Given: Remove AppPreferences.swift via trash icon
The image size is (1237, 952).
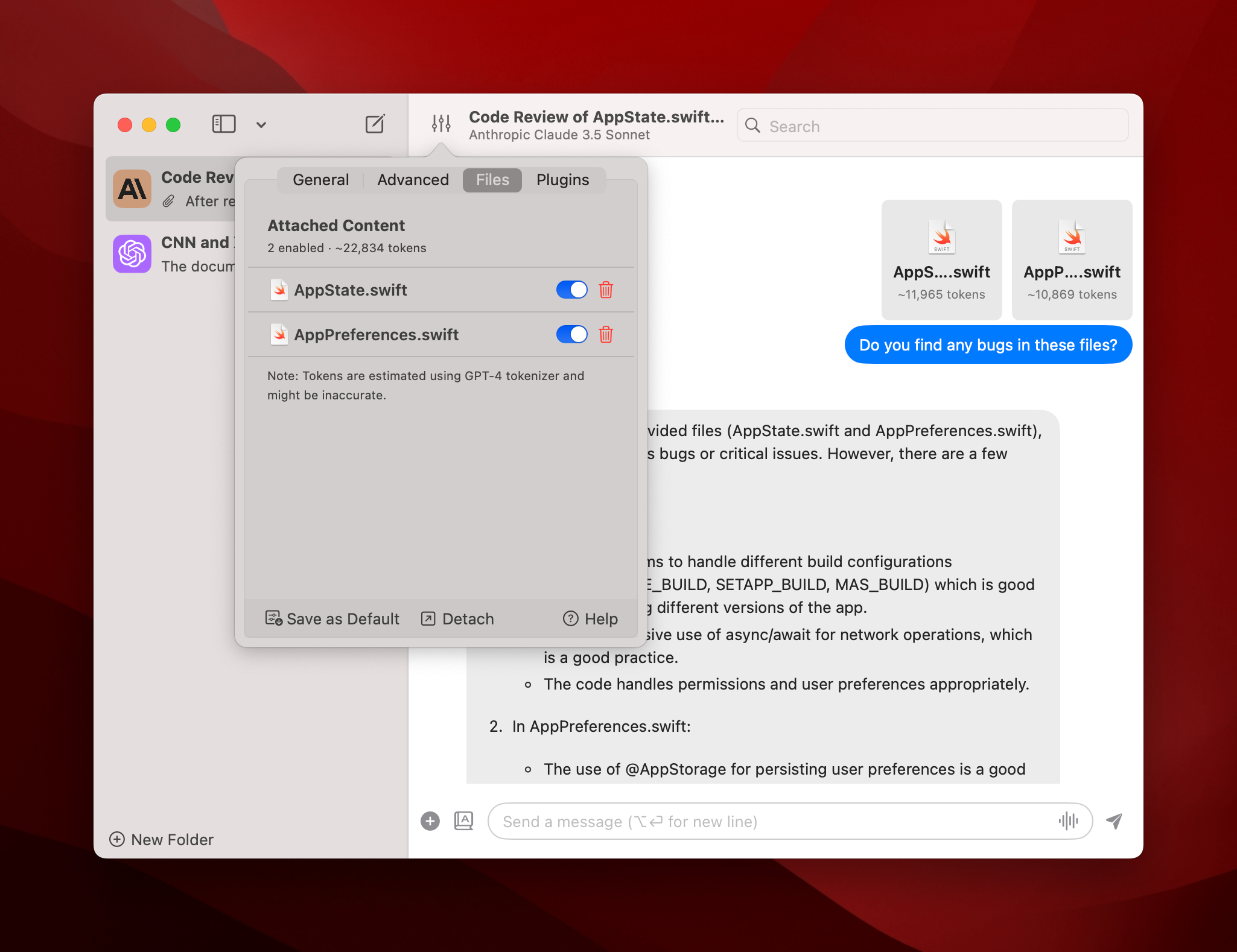Looking at the screenshot, I should point(606,334).
